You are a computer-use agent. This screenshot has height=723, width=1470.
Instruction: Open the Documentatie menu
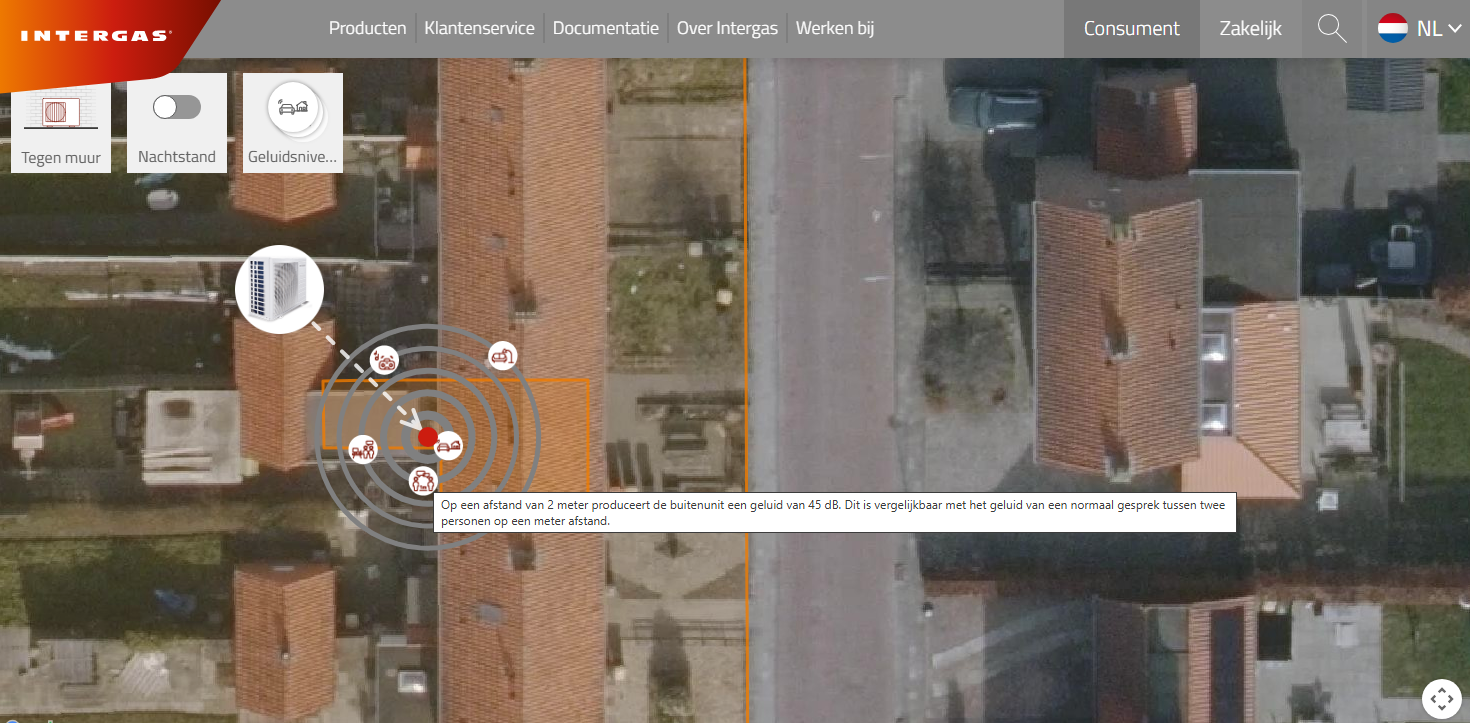coord(605,28)
